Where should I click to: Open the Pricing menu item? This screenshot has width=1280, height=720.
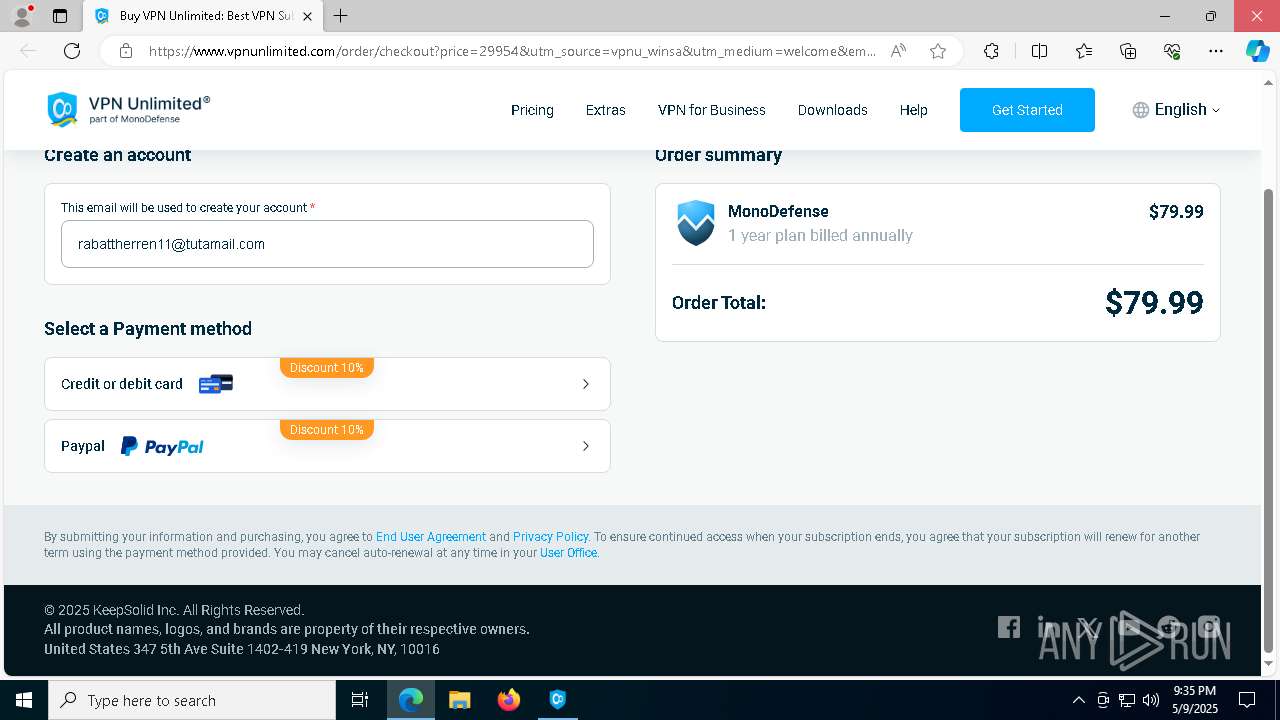tap(532, 110)
